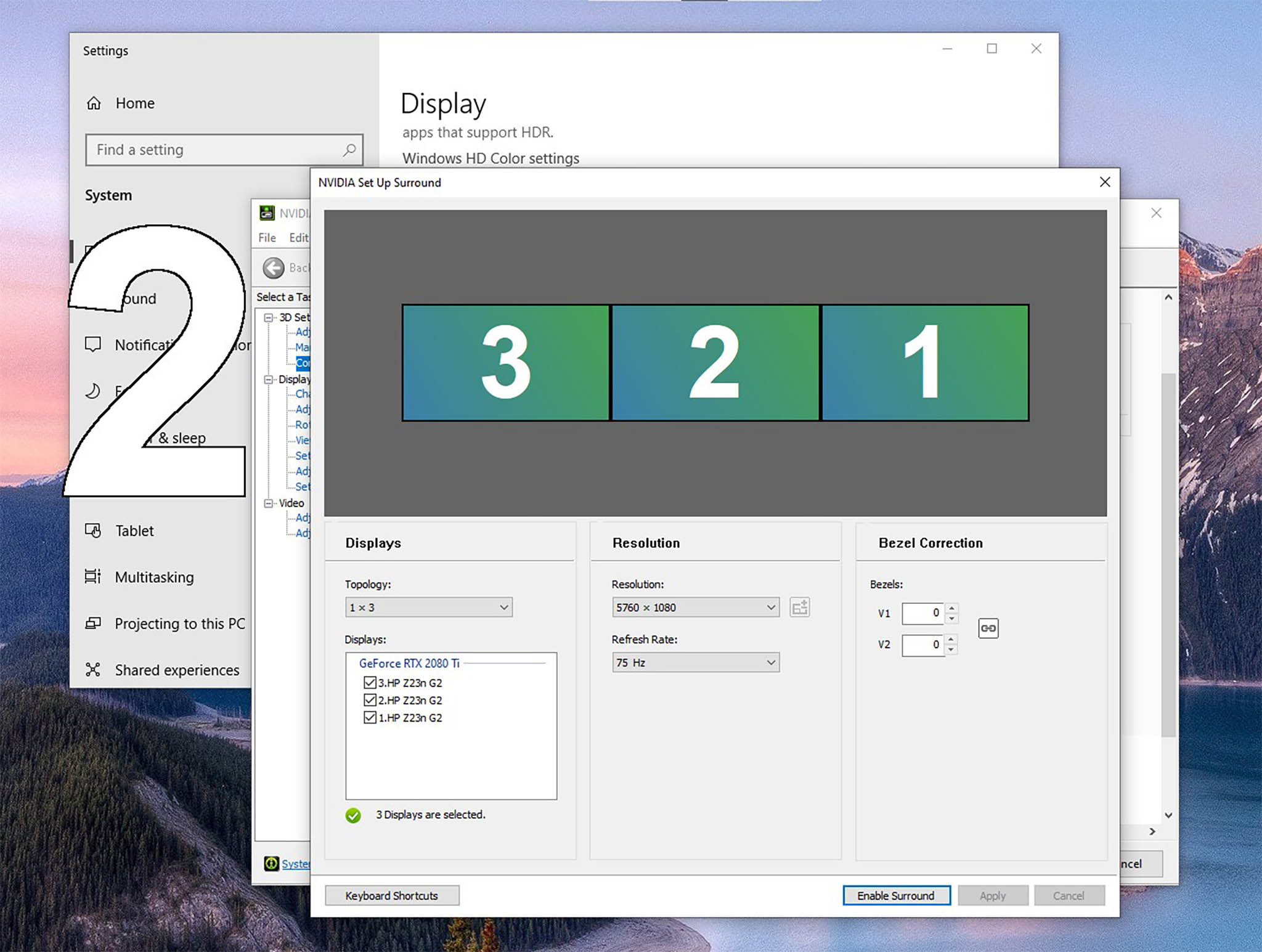Select the highlighted Configure item under 3D Settings

[303, 363]
